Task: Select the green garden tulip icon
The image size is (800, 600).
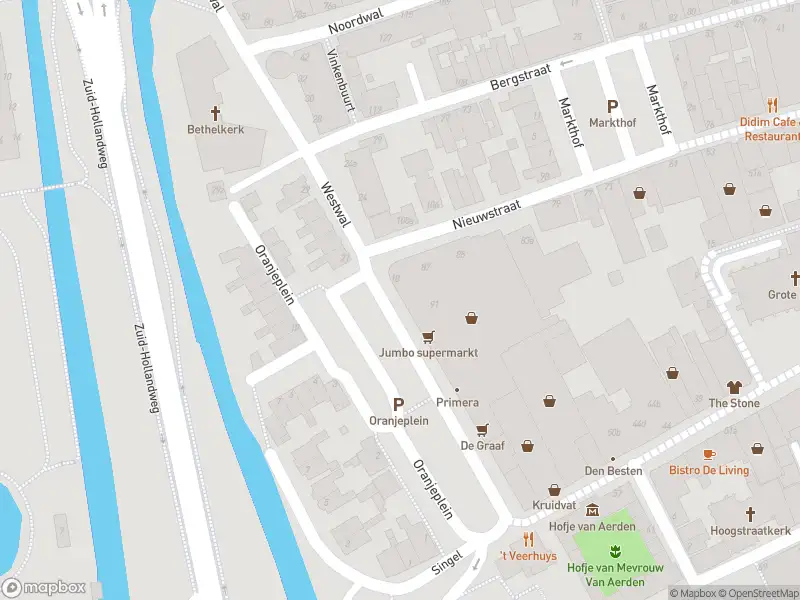Action: pyautogui.click(x=615, y=551)
